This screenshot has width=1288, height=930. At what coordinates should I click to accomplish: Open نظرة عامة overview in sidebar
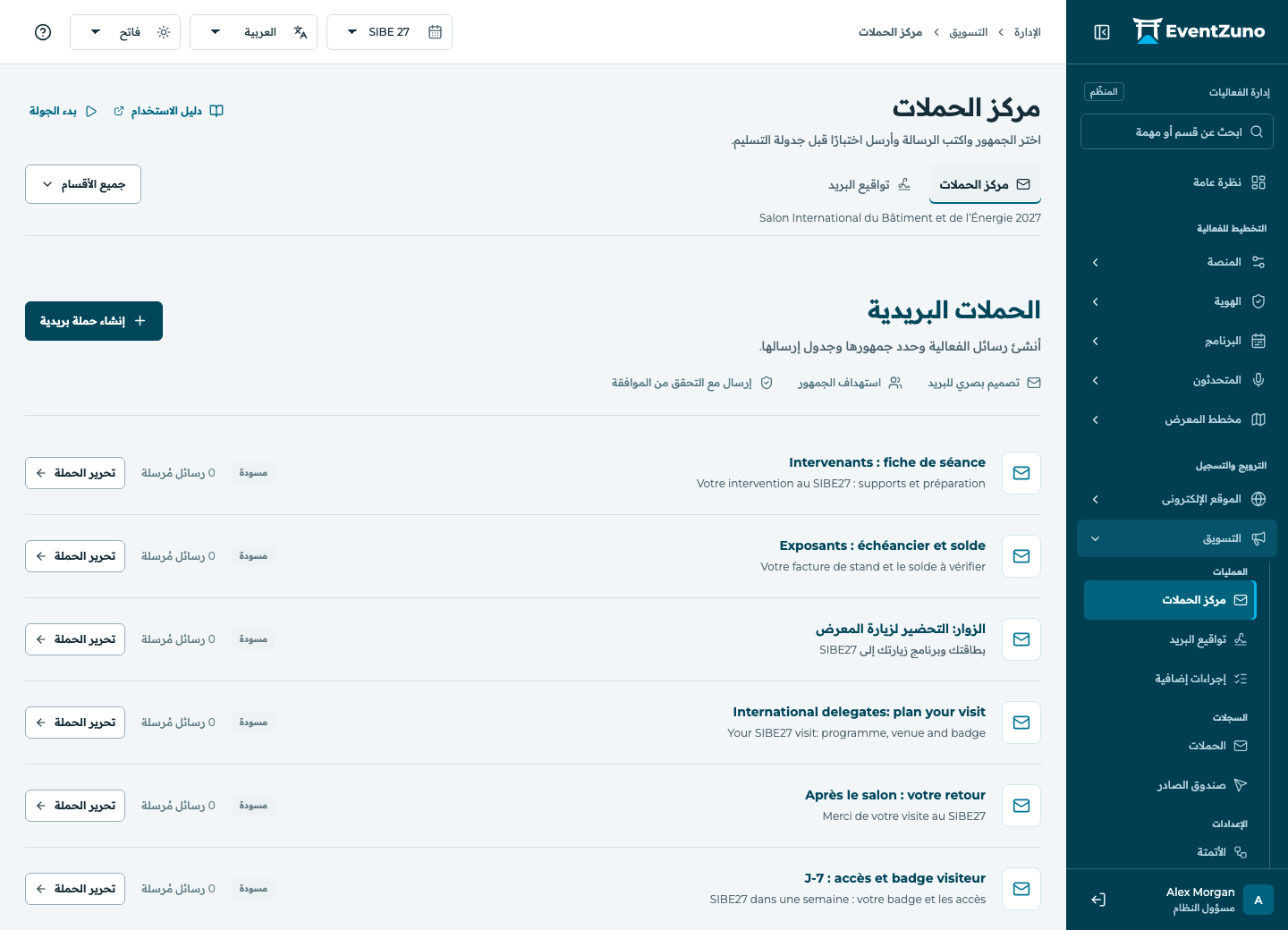coord(1177,182)
